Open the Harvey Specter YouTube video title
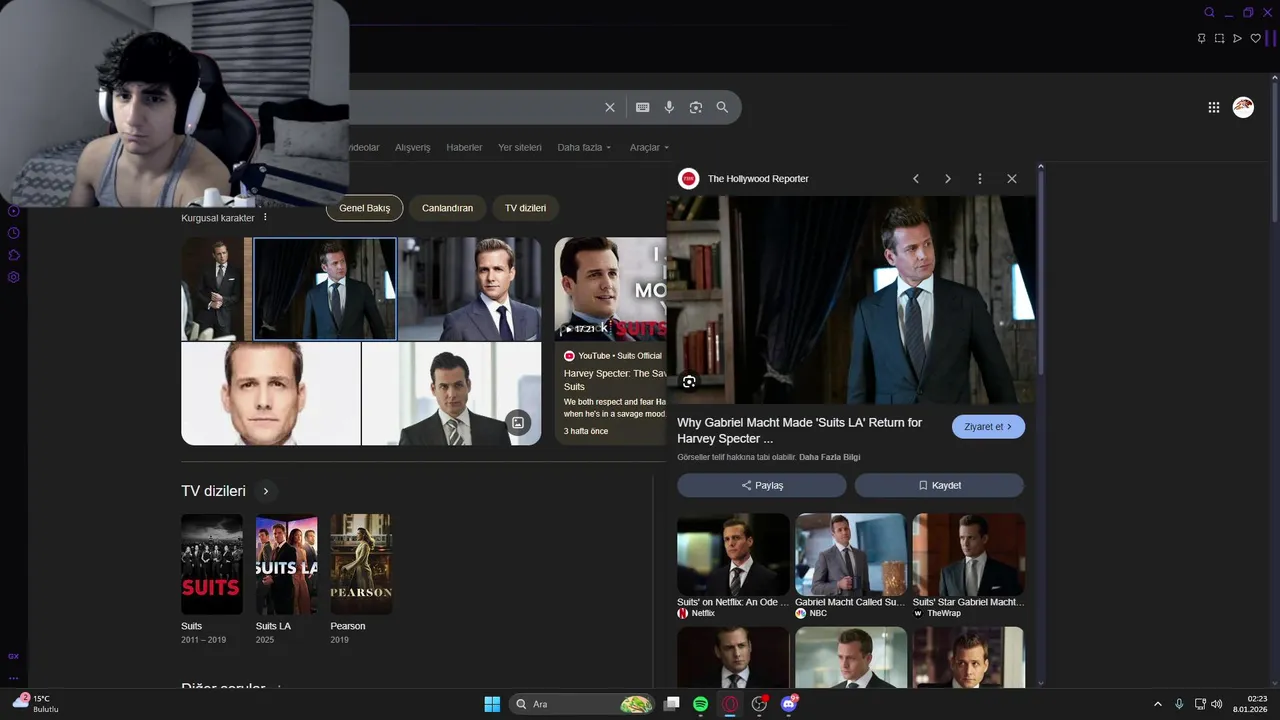Screen dimensions: 1280x720 pyautogui.click(x=614, y=379)
